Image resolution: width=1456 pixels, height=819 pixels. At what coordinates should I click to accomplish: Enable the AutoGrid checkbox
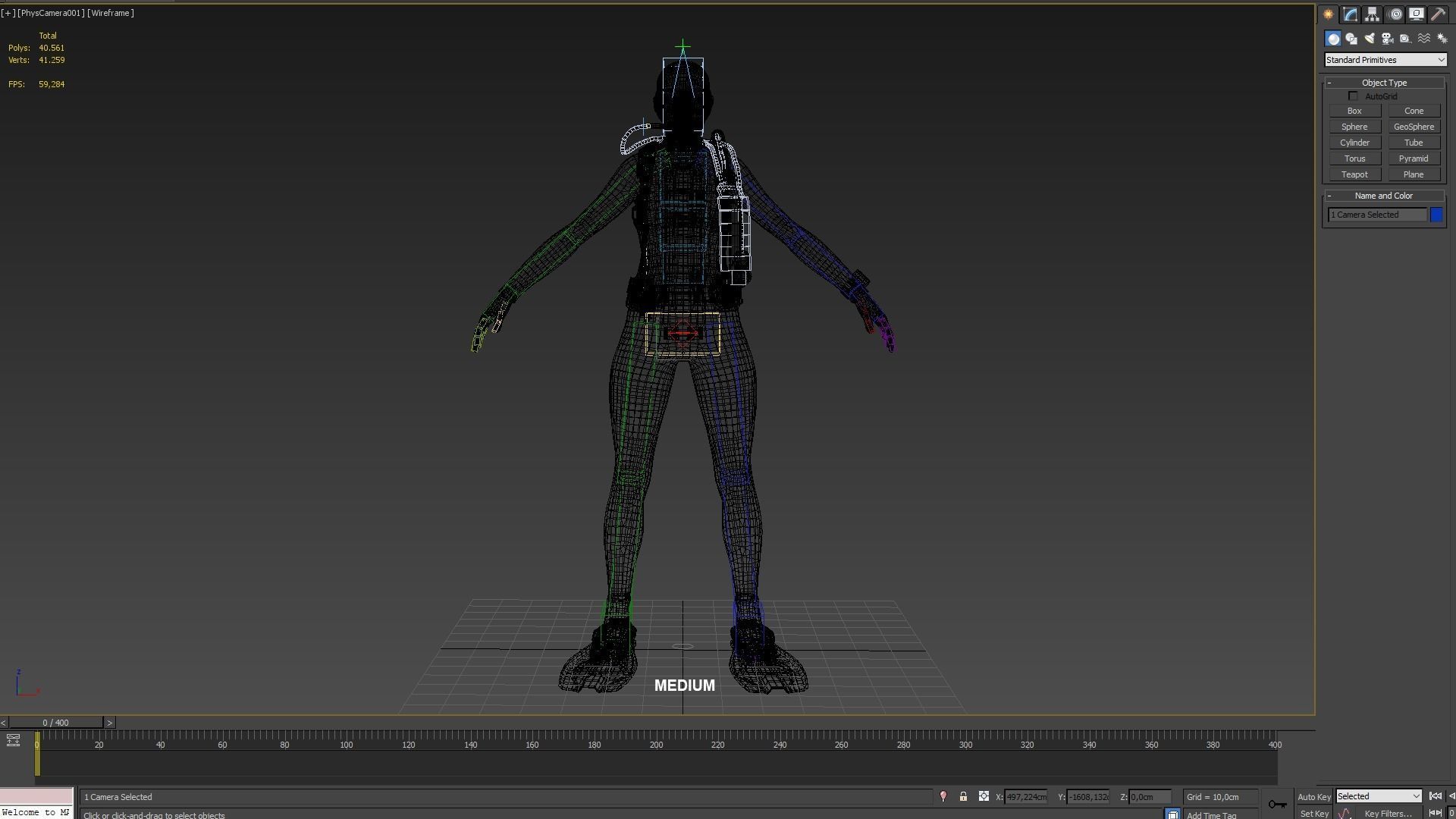point(1354,96)
